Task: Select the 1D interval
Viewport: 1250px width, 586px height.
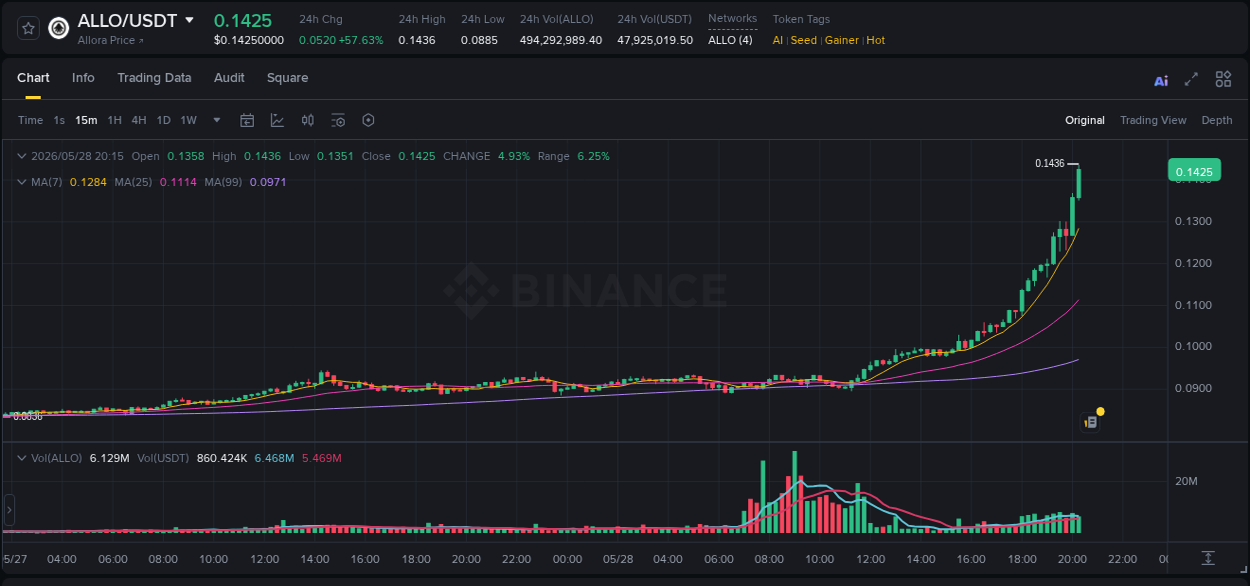Action: click(163, 120)
